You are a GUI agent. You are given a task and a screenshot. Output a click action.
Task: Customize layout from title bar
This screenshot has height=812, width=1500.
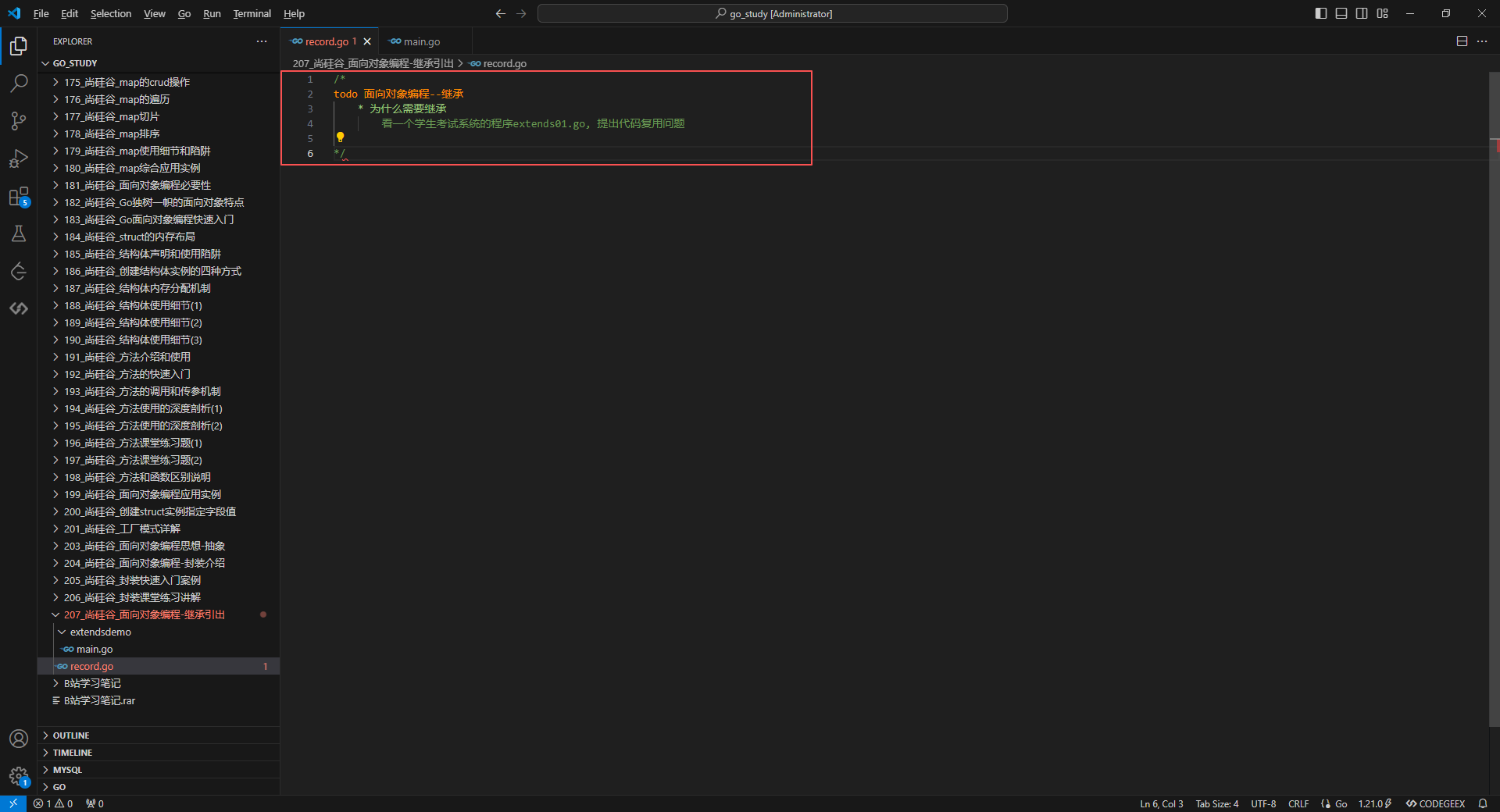click(1382, 13)
